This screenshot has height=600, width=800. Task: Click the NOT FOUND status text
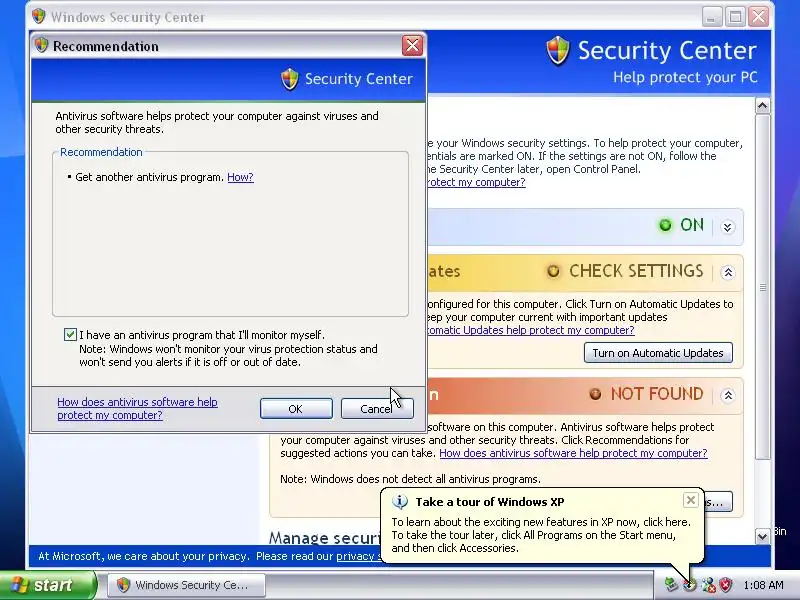point(657,394)
